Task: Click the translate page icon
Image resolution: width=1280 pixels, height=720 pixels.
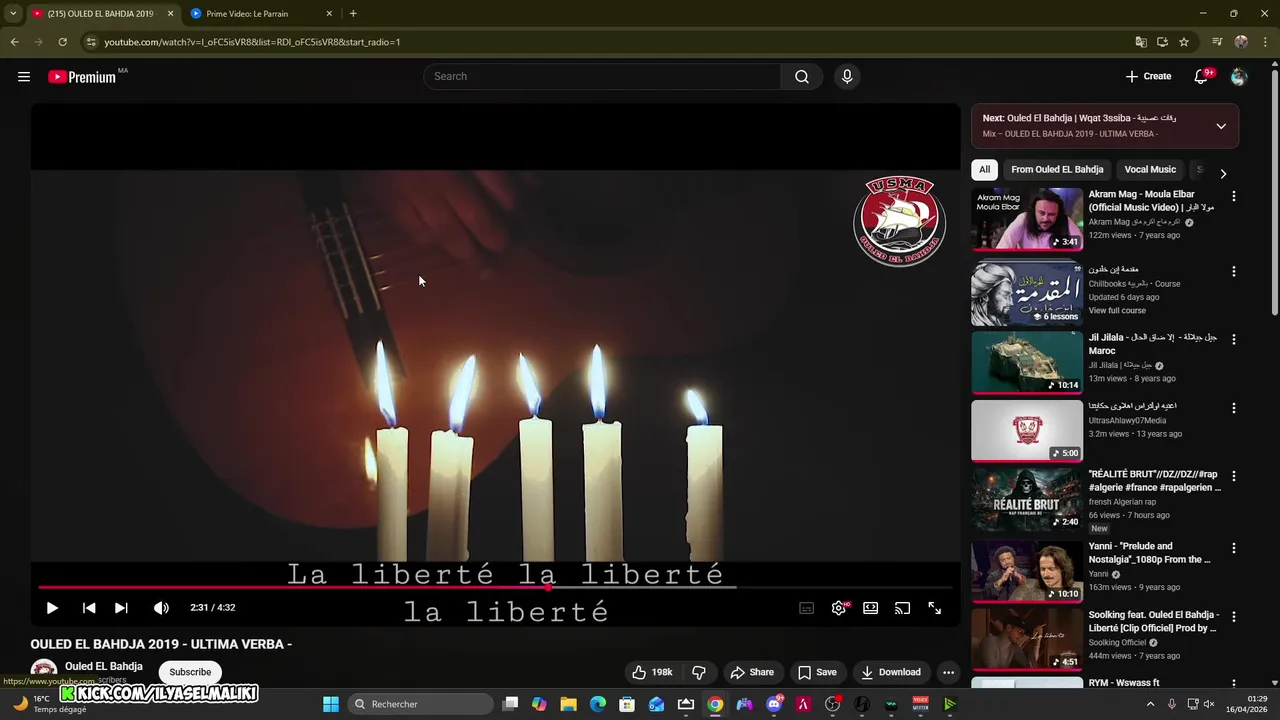Action: [x=1141, y=42]
